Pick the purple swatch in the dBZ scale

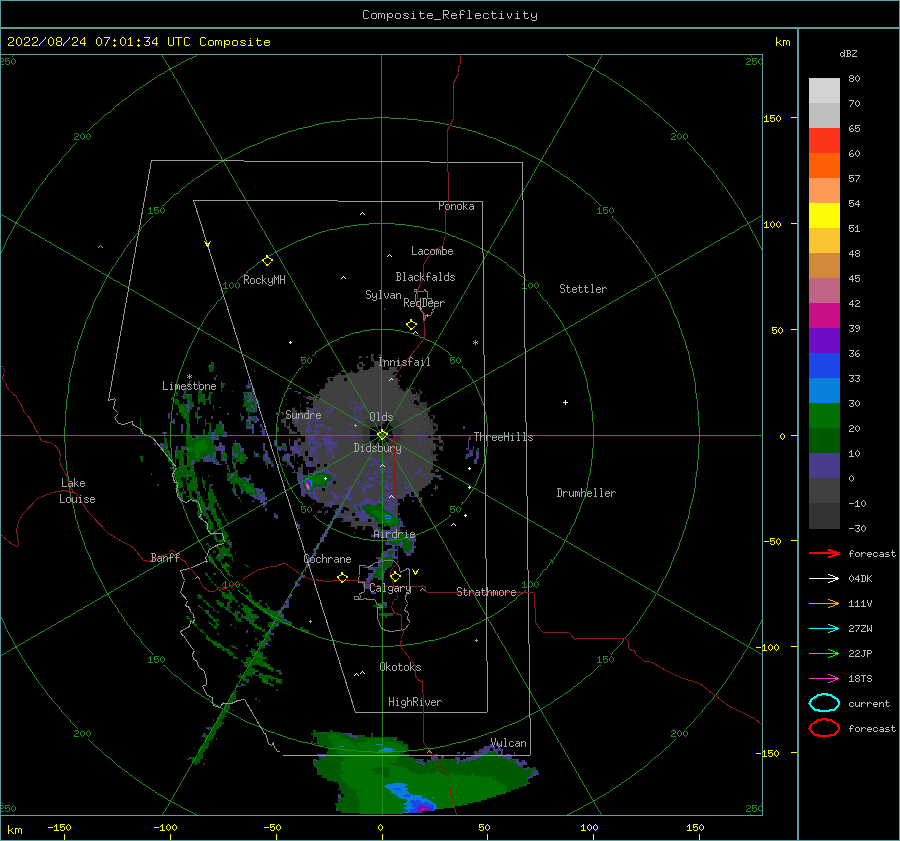pos(824,340)
